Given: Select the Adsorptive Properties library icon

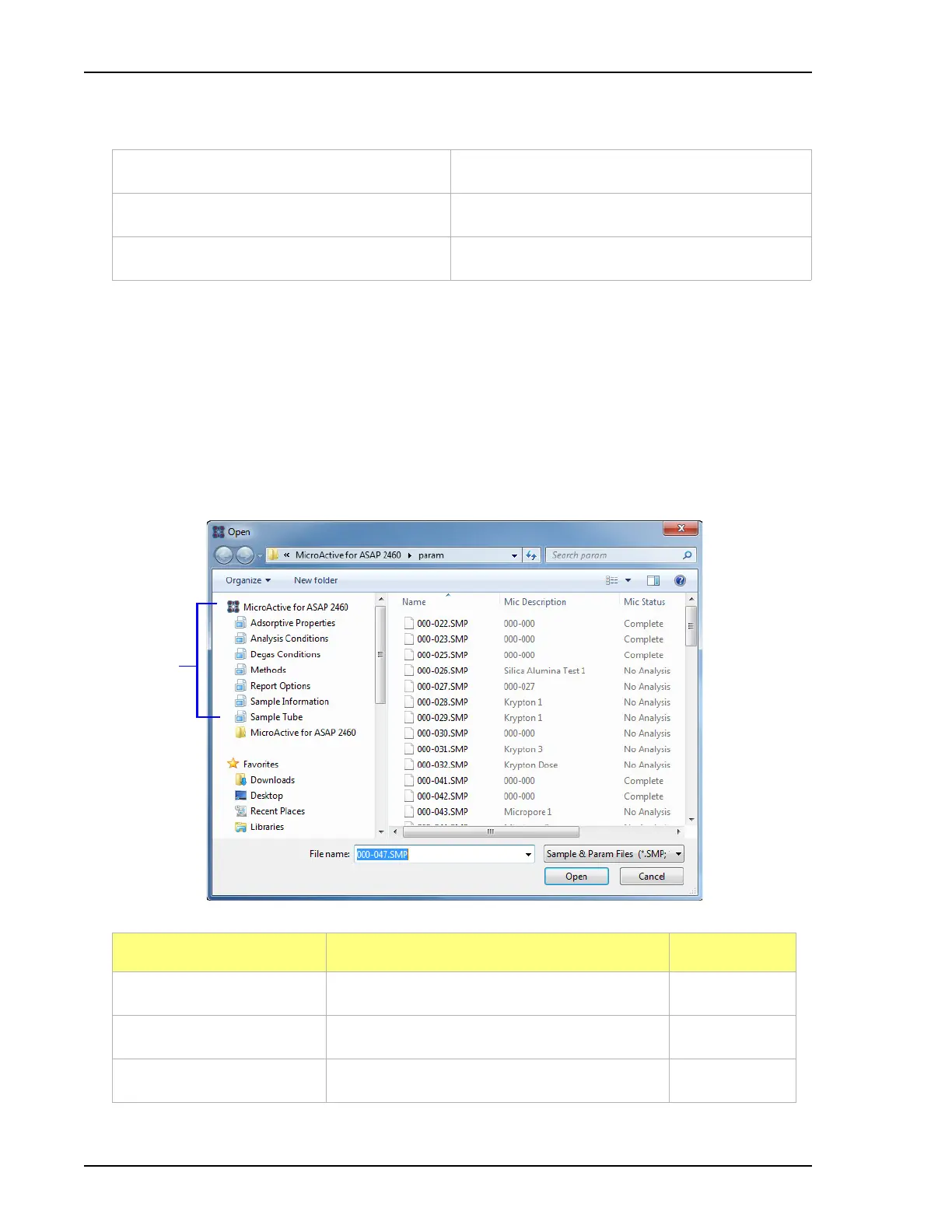Looking at the screenshot, I should (x=241, y=623).
